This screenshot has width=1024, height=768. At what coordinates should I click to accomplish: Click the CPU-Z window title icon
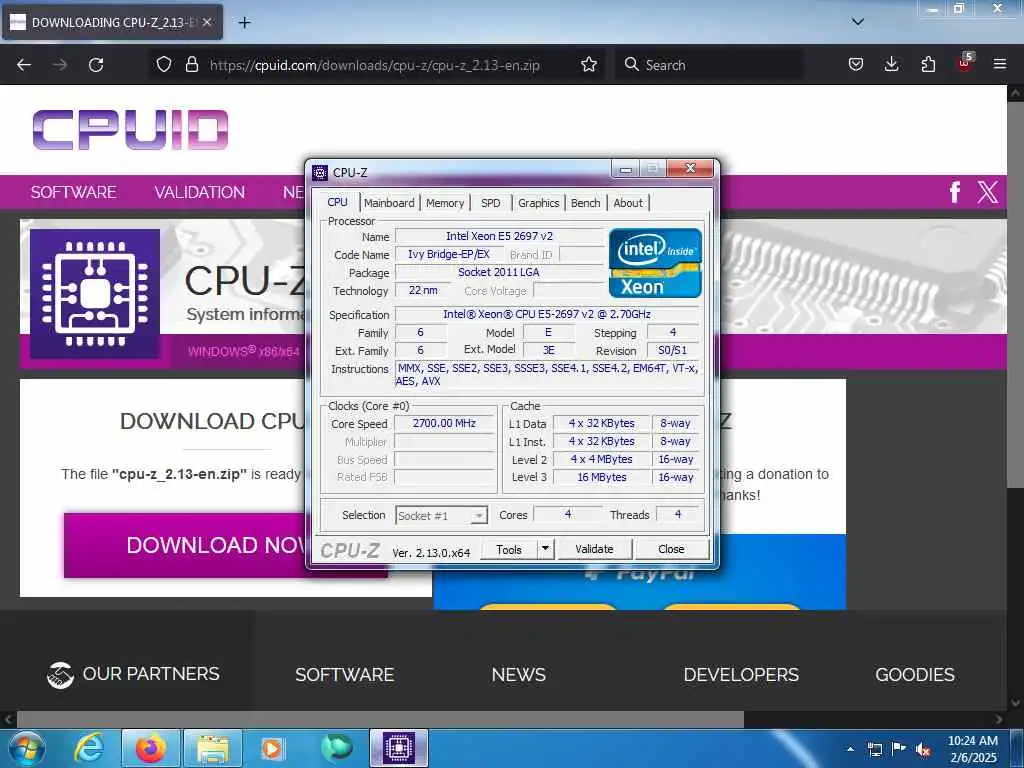pyautogui.click(x=319, y=172)
